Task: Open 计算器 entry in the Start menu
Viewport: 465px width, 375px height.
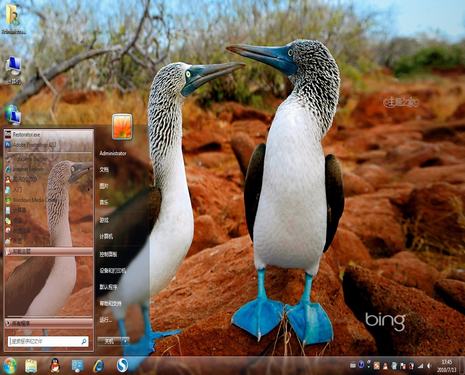Action: pyautogui.click(x=48, y=210)
